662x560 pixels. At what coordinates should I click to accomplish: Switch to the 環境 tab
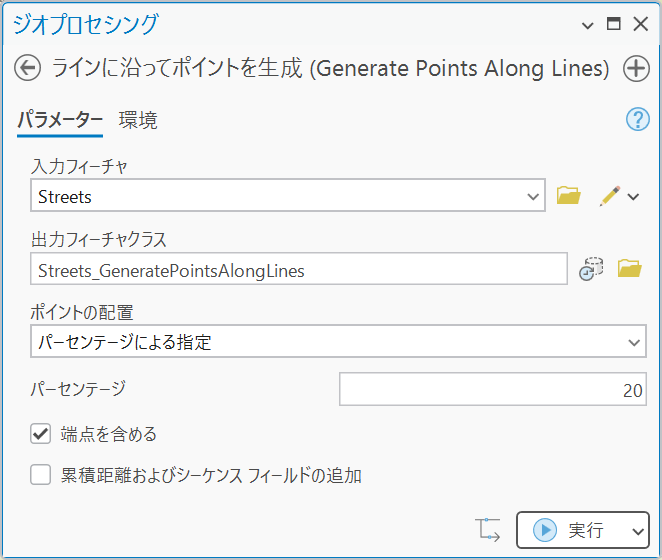tap(138, 120)
